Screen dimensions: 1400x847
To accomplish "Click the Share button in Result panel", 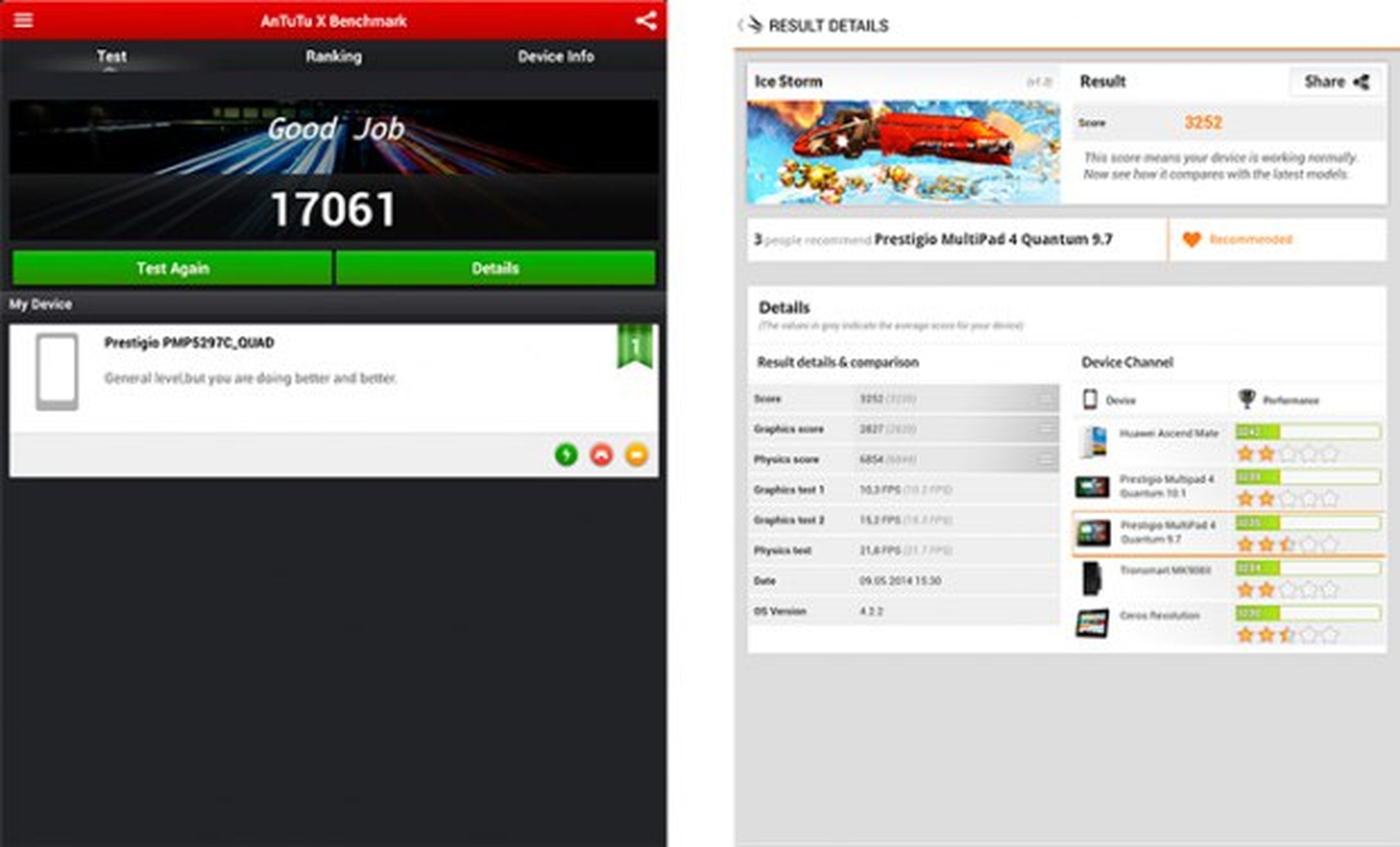I will (x=1336, y=82).
